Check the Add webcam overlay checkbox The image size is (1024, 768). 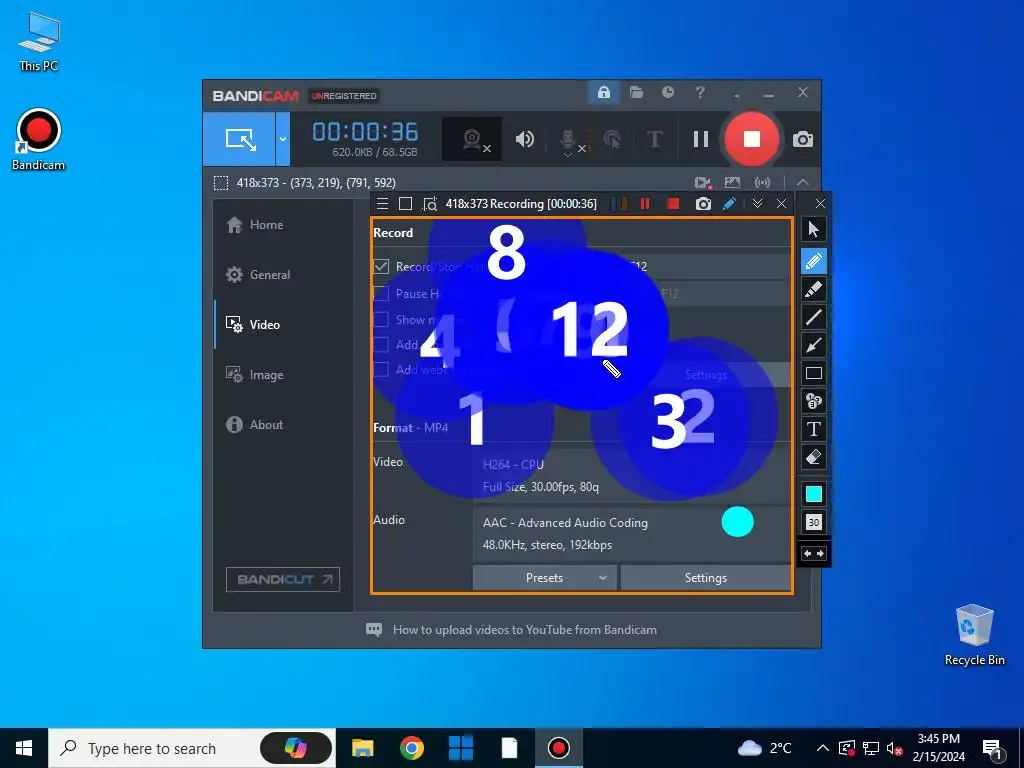click(x=381, y=370)
